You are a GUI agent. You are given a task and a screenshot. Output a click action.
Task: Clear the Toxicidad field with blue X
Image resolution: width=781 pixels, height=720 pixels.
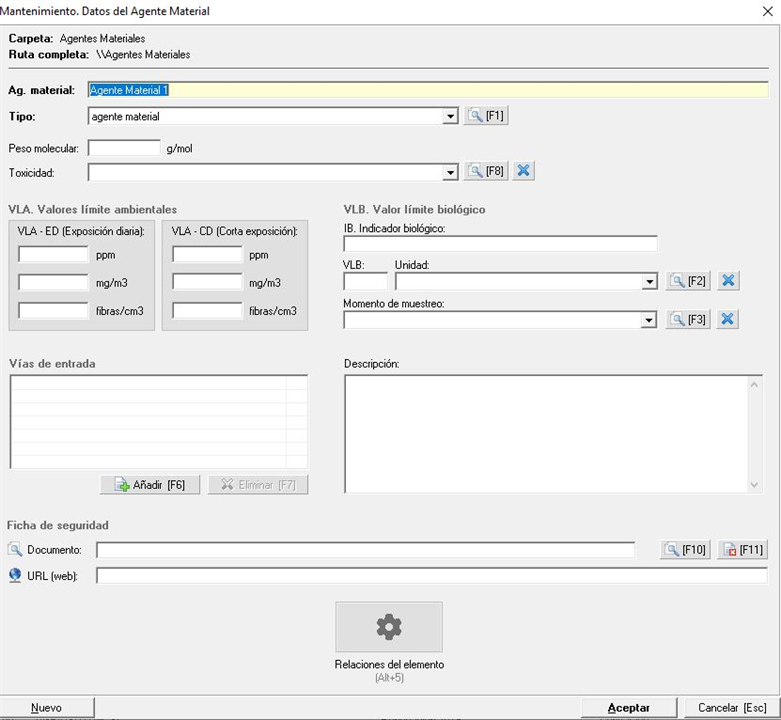click(x=524, y=172)
